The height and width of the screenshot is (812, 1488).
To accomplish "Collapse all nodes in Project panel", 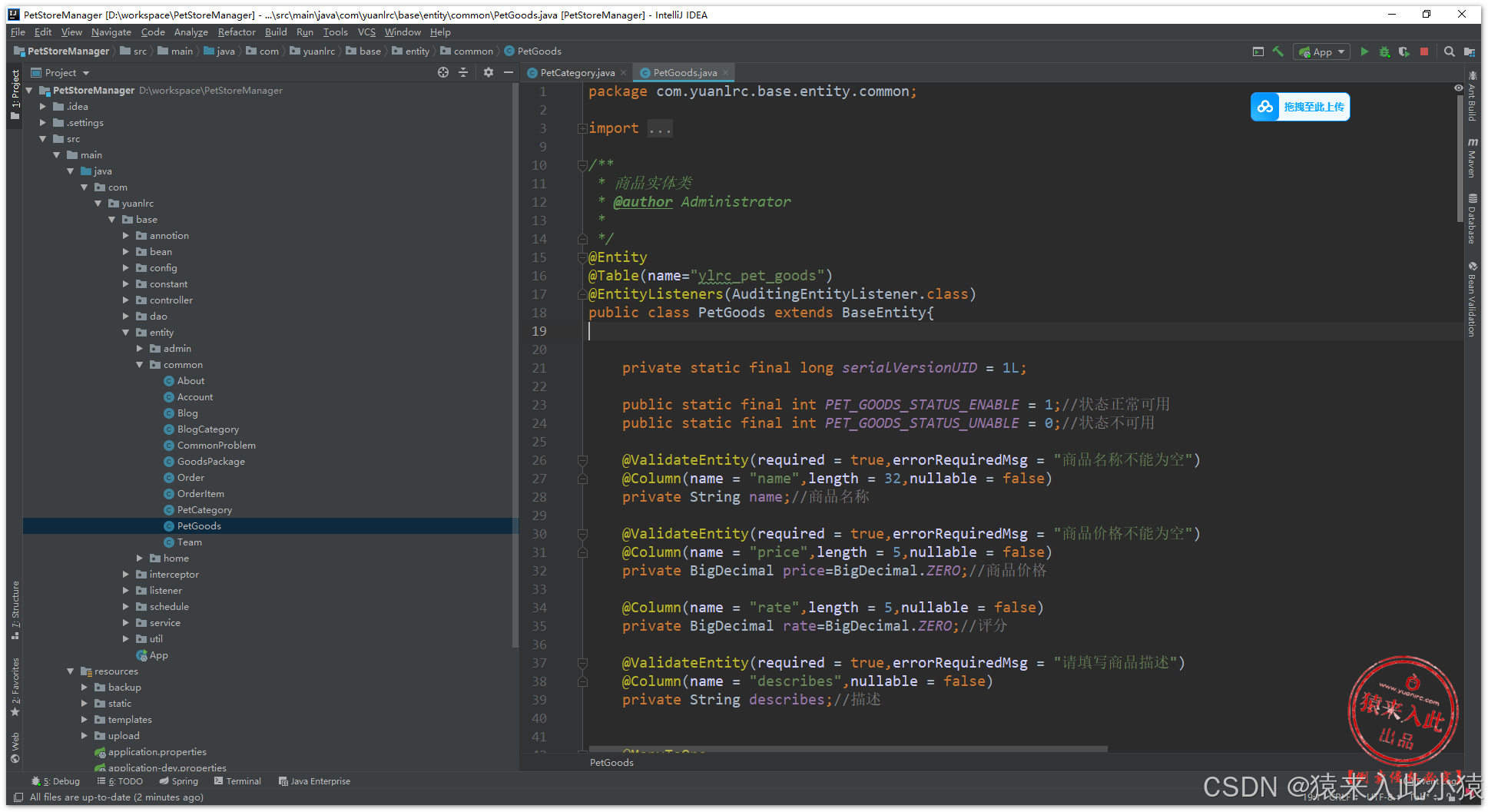I will 463,72.
